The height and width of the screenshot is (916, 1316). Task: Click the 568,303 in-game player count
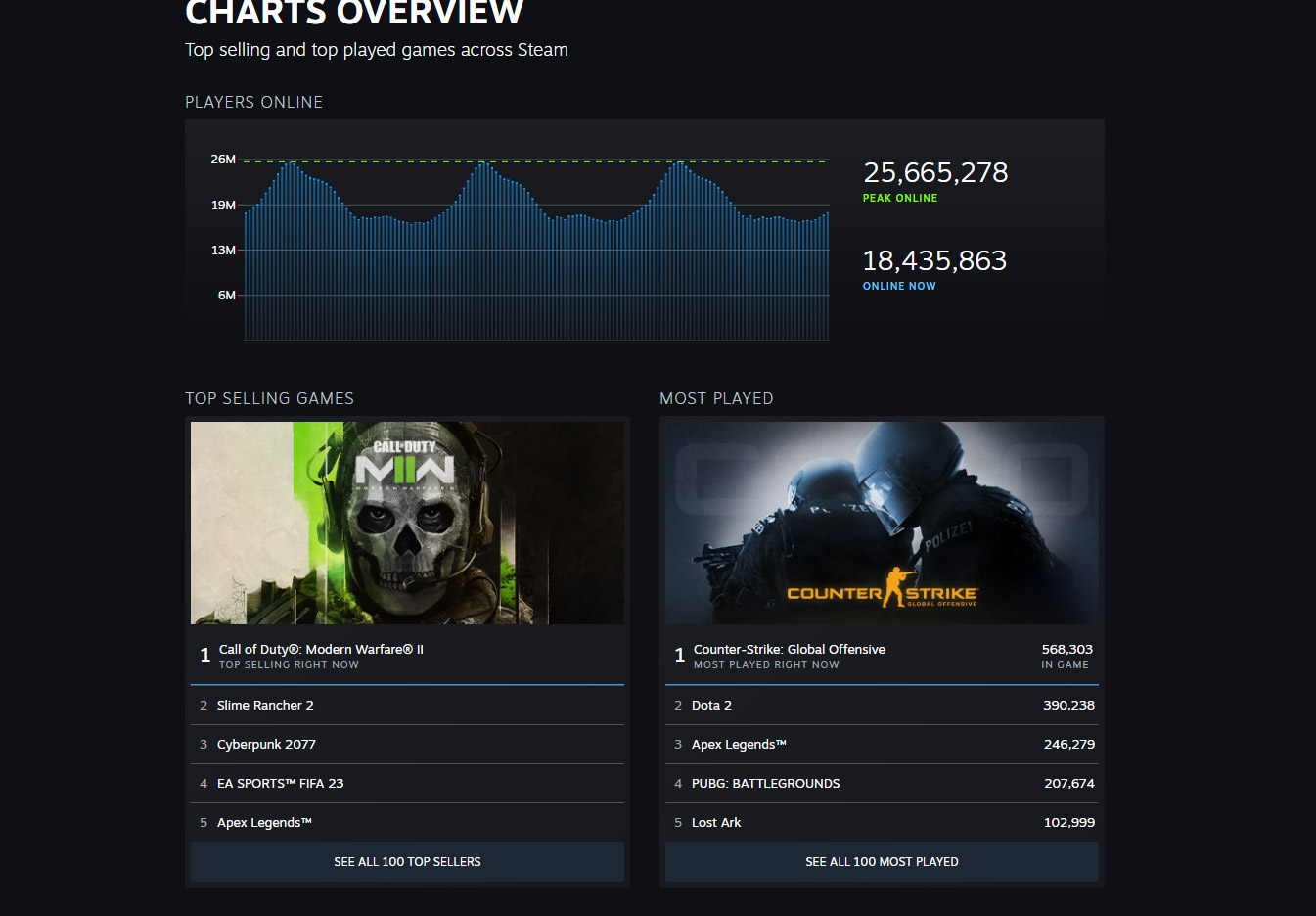pyautogui.click(x=1066, y=650)
